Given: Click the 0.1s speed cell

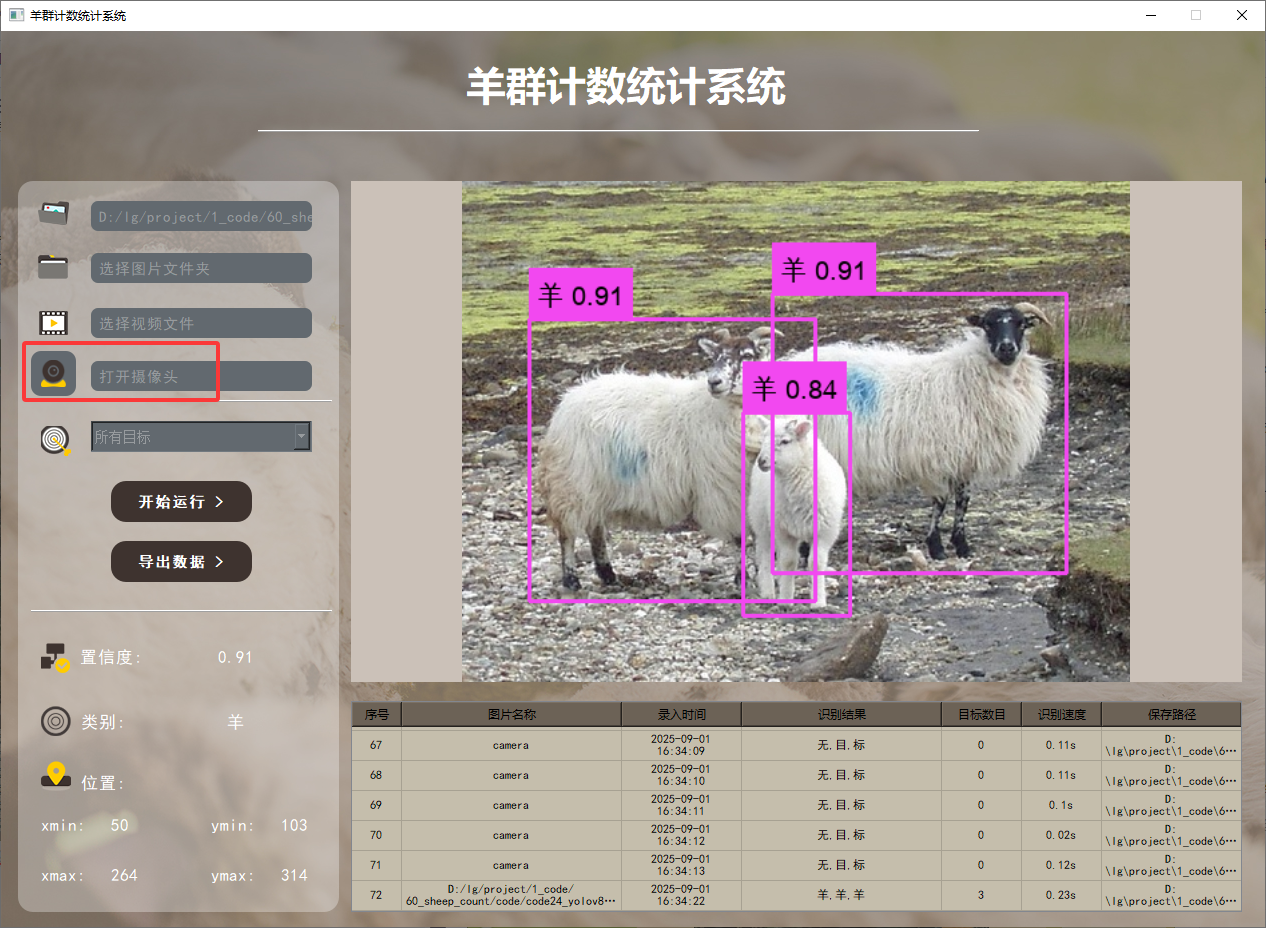Looking at the screenshot, I should click(1061, 805).
